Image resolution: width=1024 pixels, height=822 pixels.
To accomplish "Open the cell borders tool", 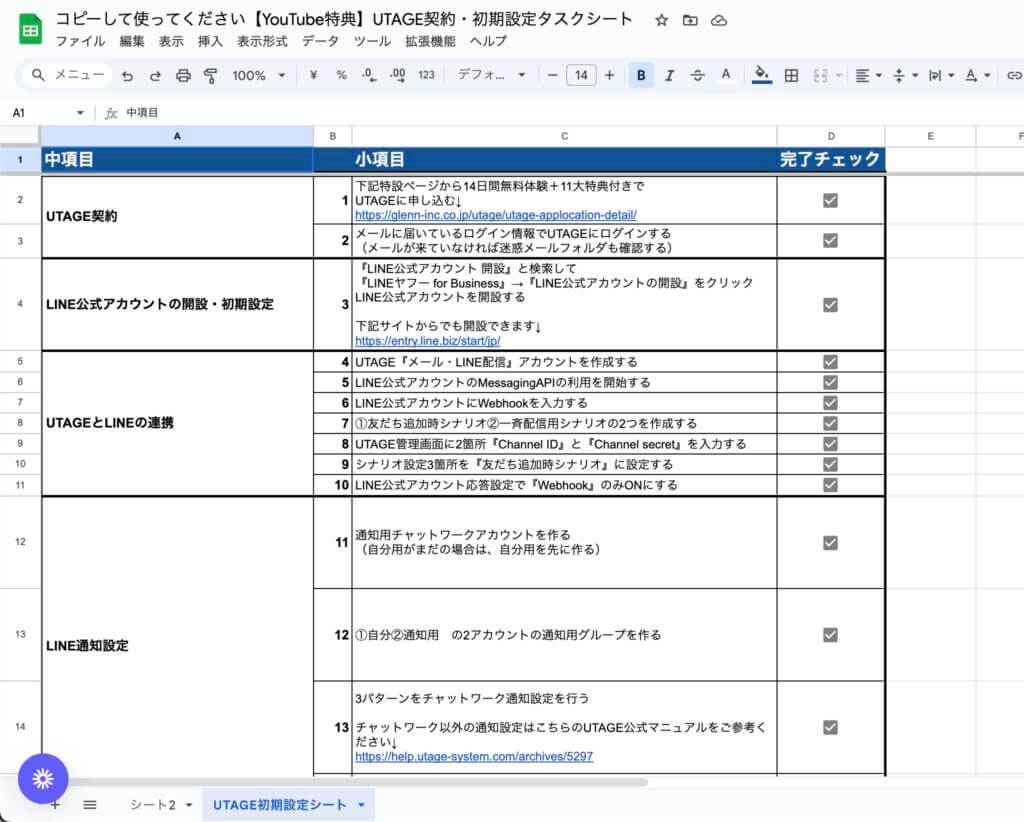I will 791,75.
